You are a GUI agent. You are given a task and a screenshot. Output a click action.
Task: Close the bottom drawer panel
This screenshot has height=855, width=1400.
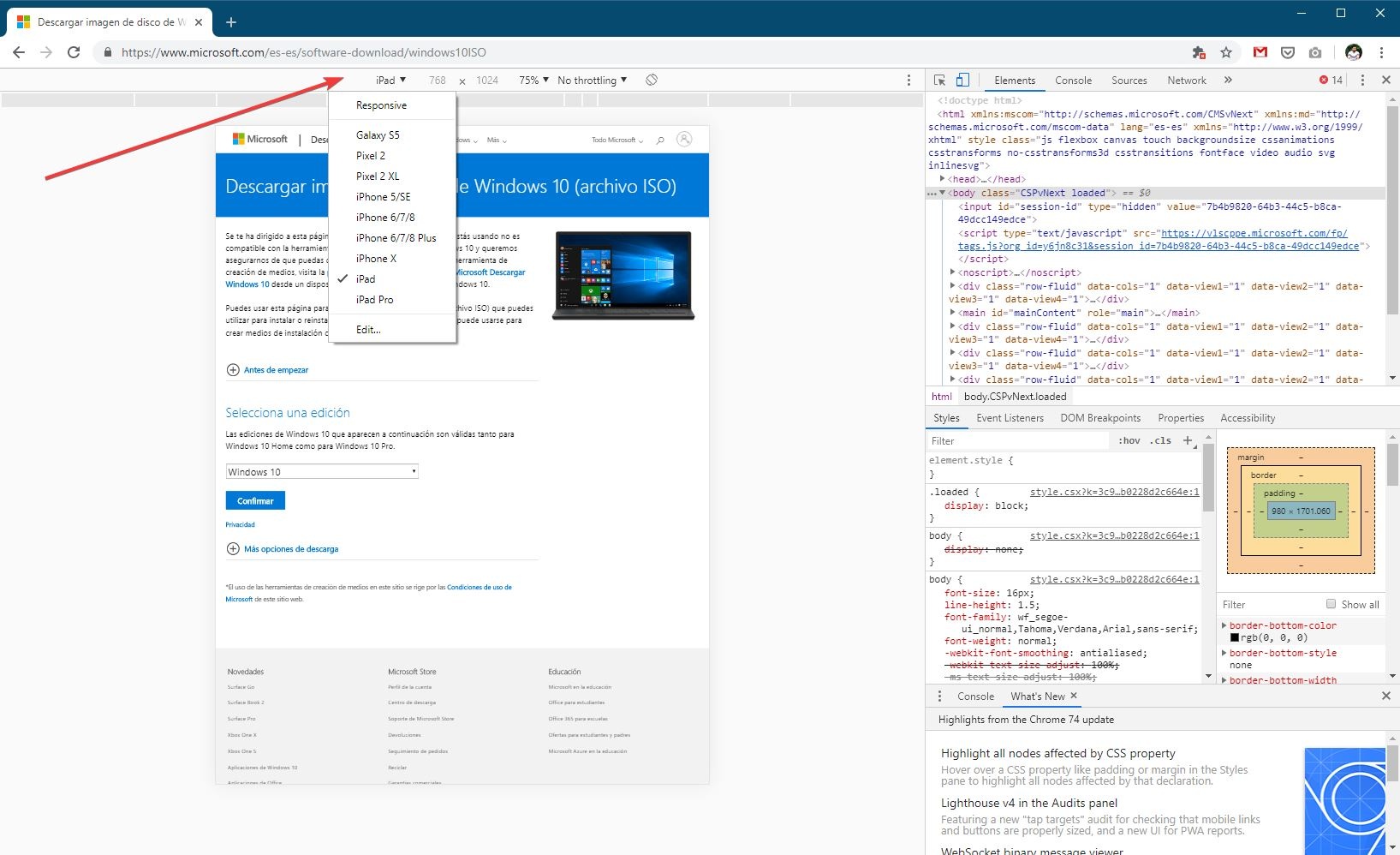(1386, 696)
